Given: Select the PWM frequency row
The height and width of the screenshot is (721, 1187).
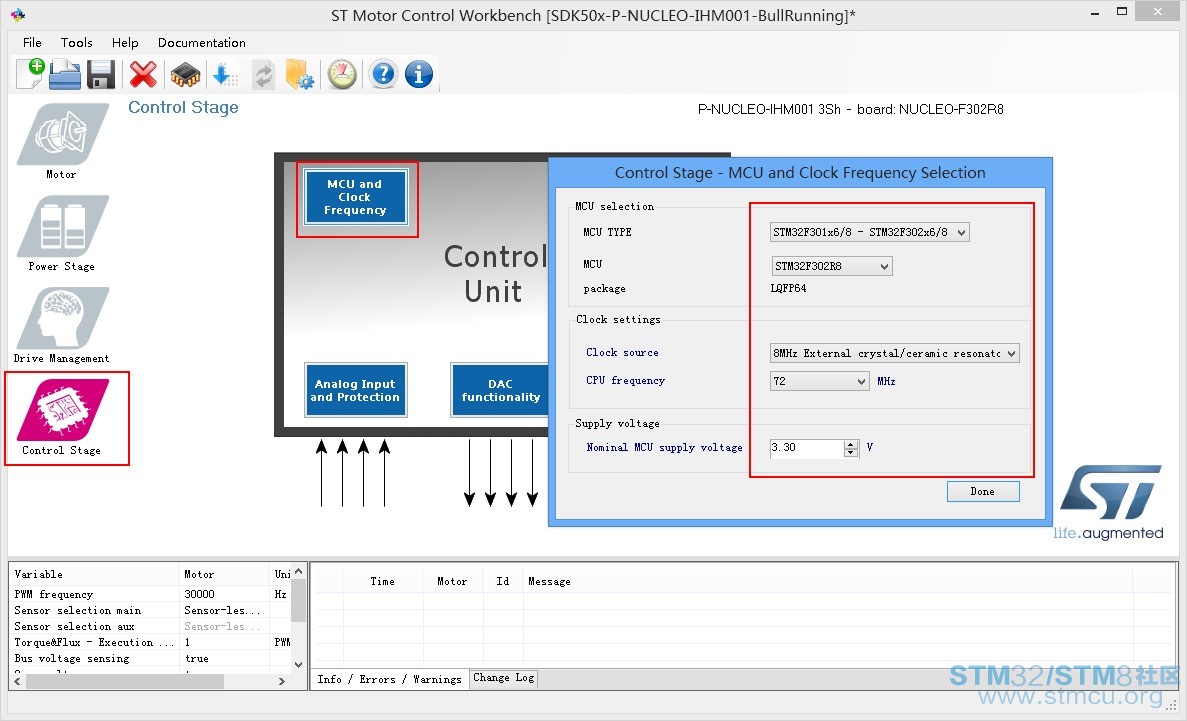Looking at the screenshot, I should coord(150,595).
